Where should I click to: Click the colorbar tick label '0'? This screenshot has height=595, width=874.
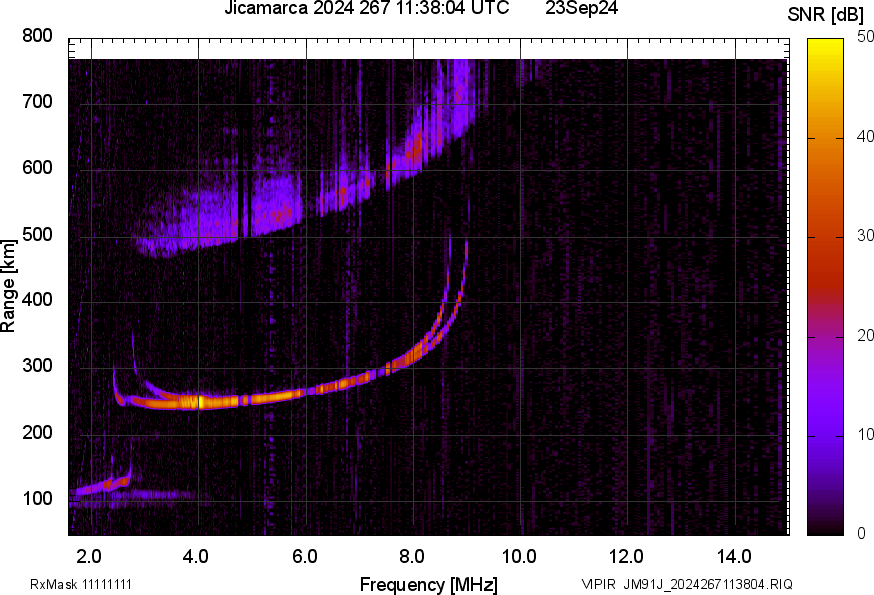click(x=861, y=534)
